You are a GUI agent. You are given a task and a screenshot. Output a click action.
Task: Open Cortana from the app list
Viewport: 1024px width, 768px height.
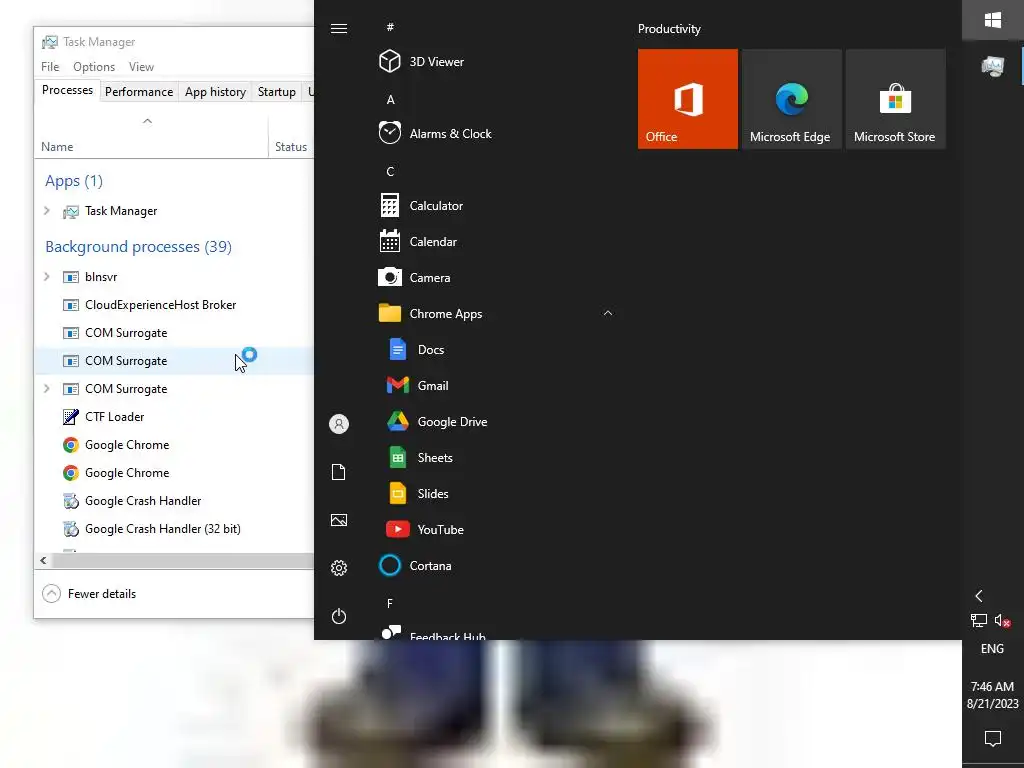pyautogui.click(x=496, y=566)
